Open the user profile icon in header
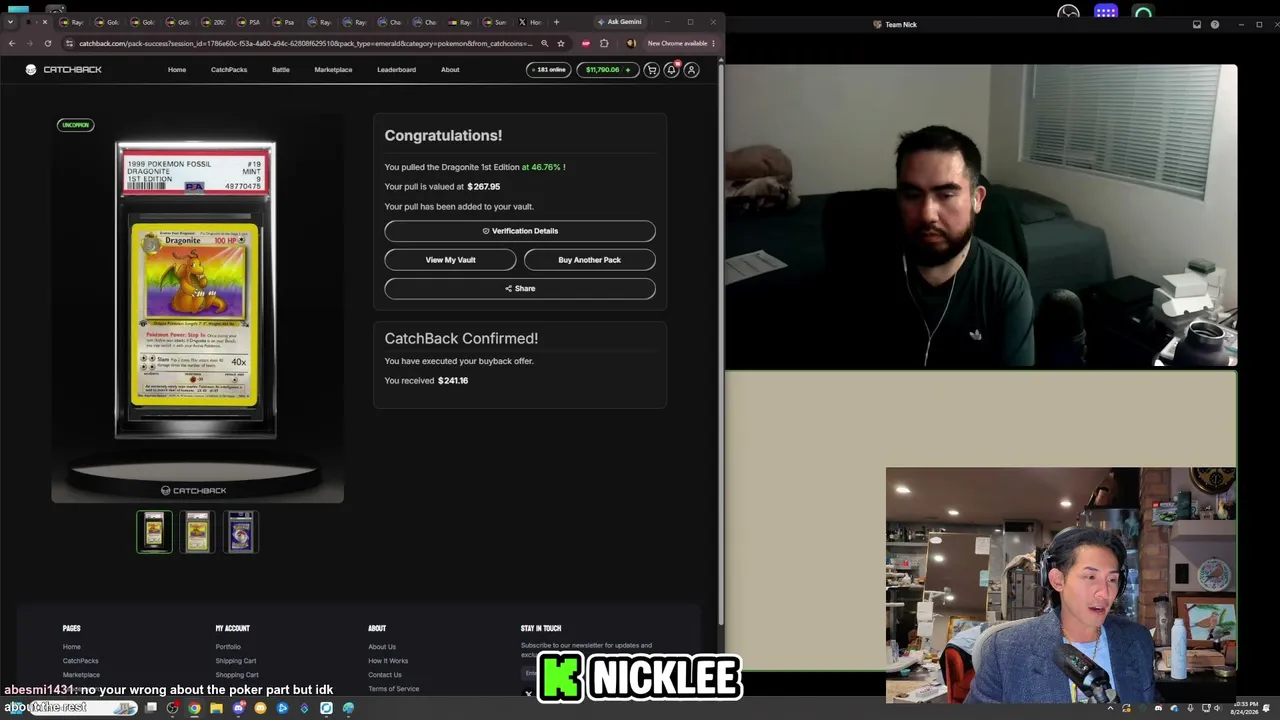 point(691,70)
